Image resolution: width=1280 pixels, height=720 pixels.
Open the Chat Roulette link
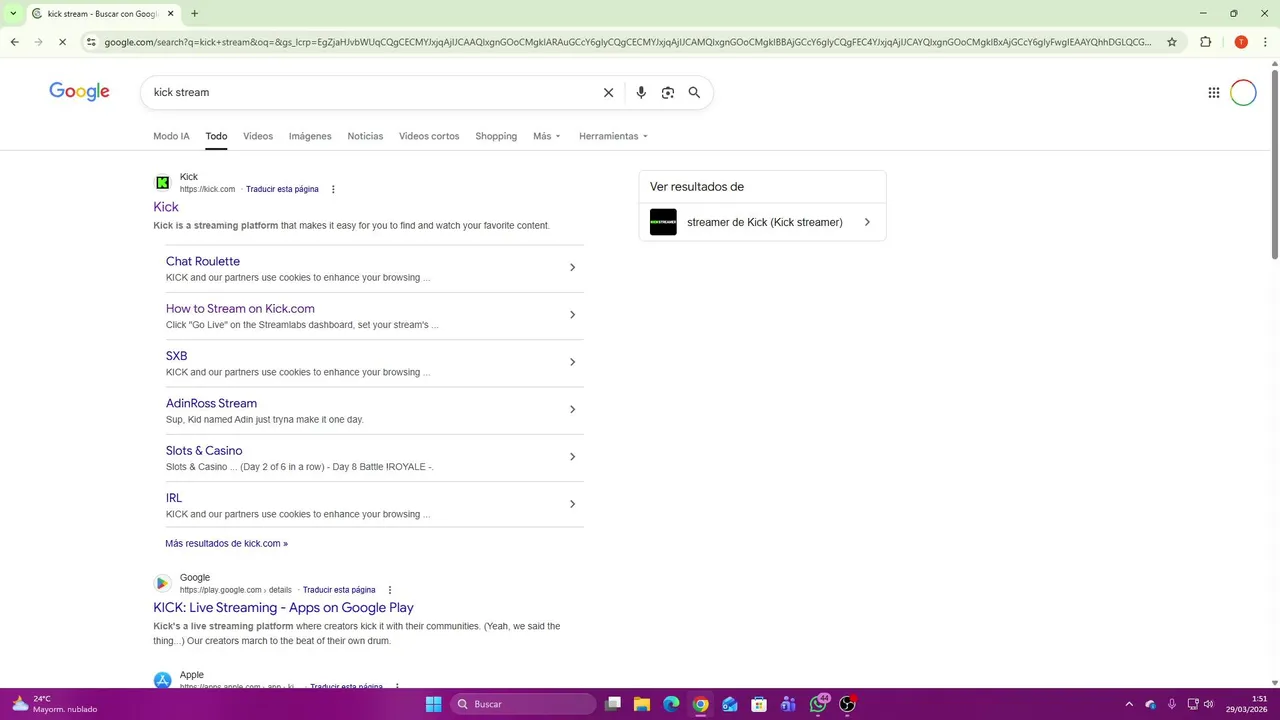(x=203, y=261)
